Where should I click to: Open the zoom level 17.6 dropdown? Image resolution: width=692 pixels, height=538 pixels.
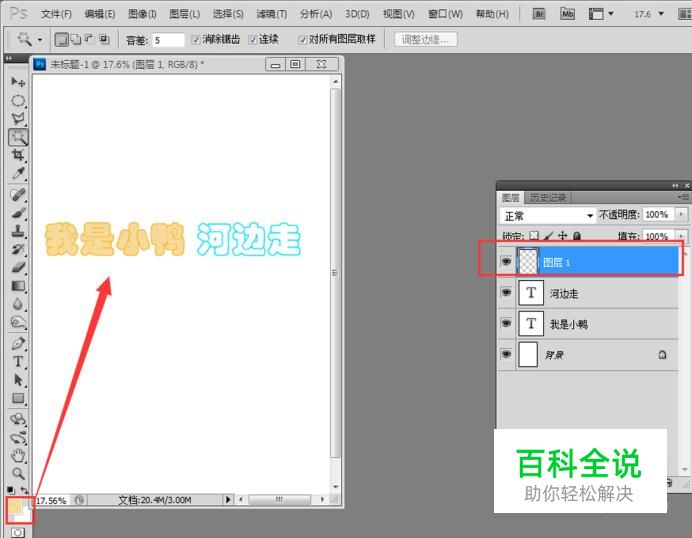click(661, 14)
